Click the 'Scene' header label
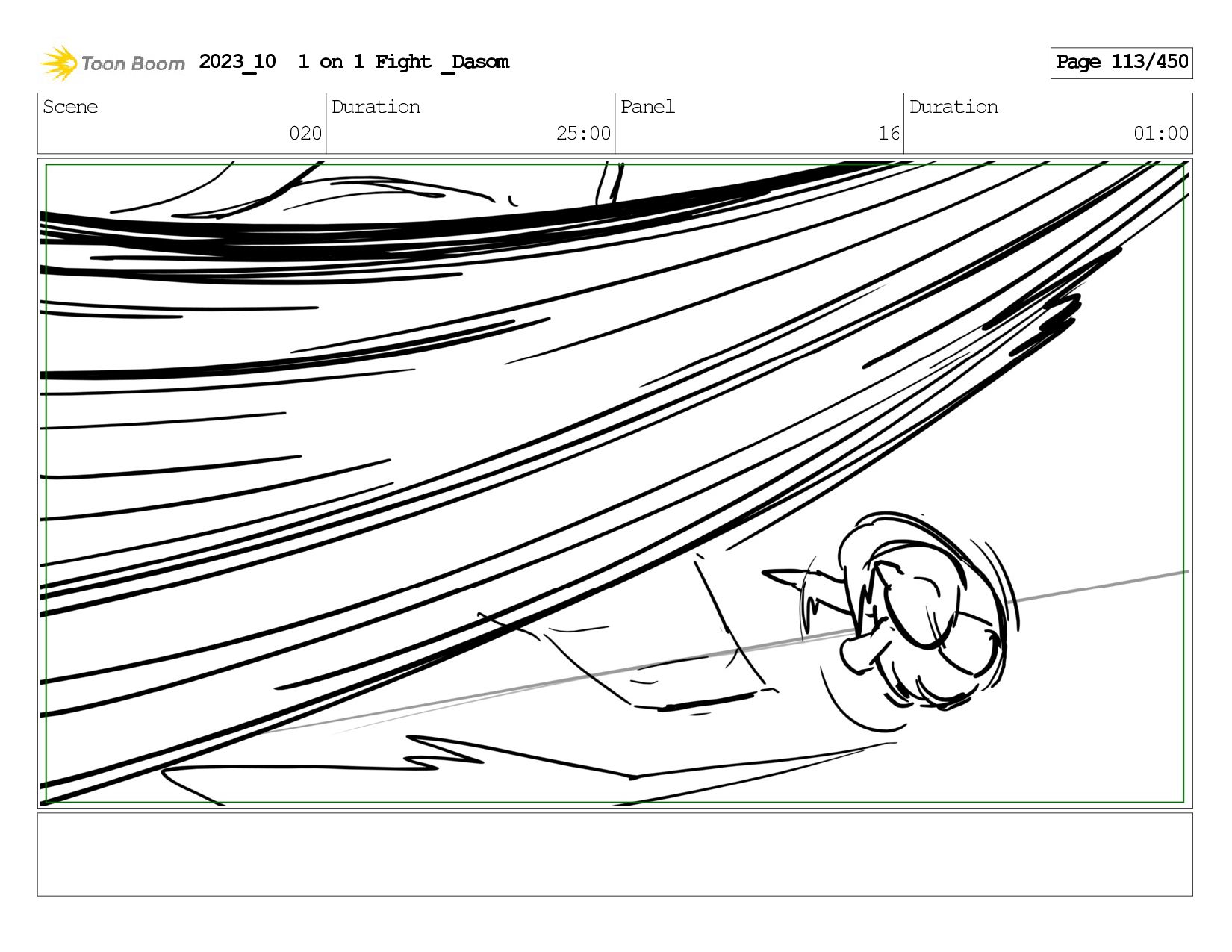Screen dimensions: 1232x952 70,107
